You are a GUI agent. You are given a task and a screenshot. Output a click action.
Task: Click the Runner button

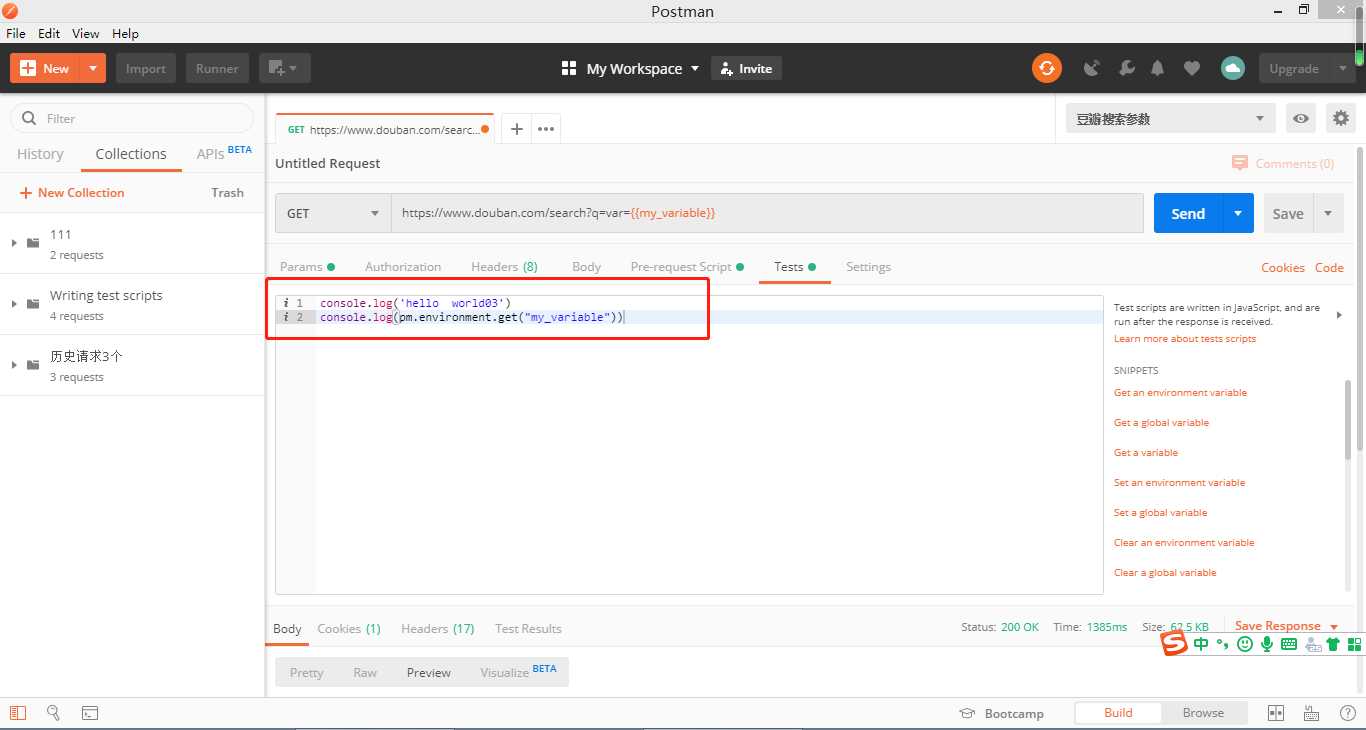click(217, 68)
